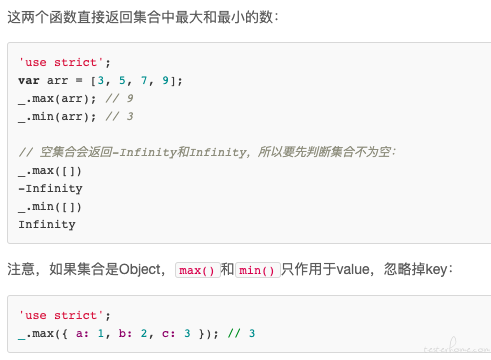Click the _.min([]) code line

point(50,207)
